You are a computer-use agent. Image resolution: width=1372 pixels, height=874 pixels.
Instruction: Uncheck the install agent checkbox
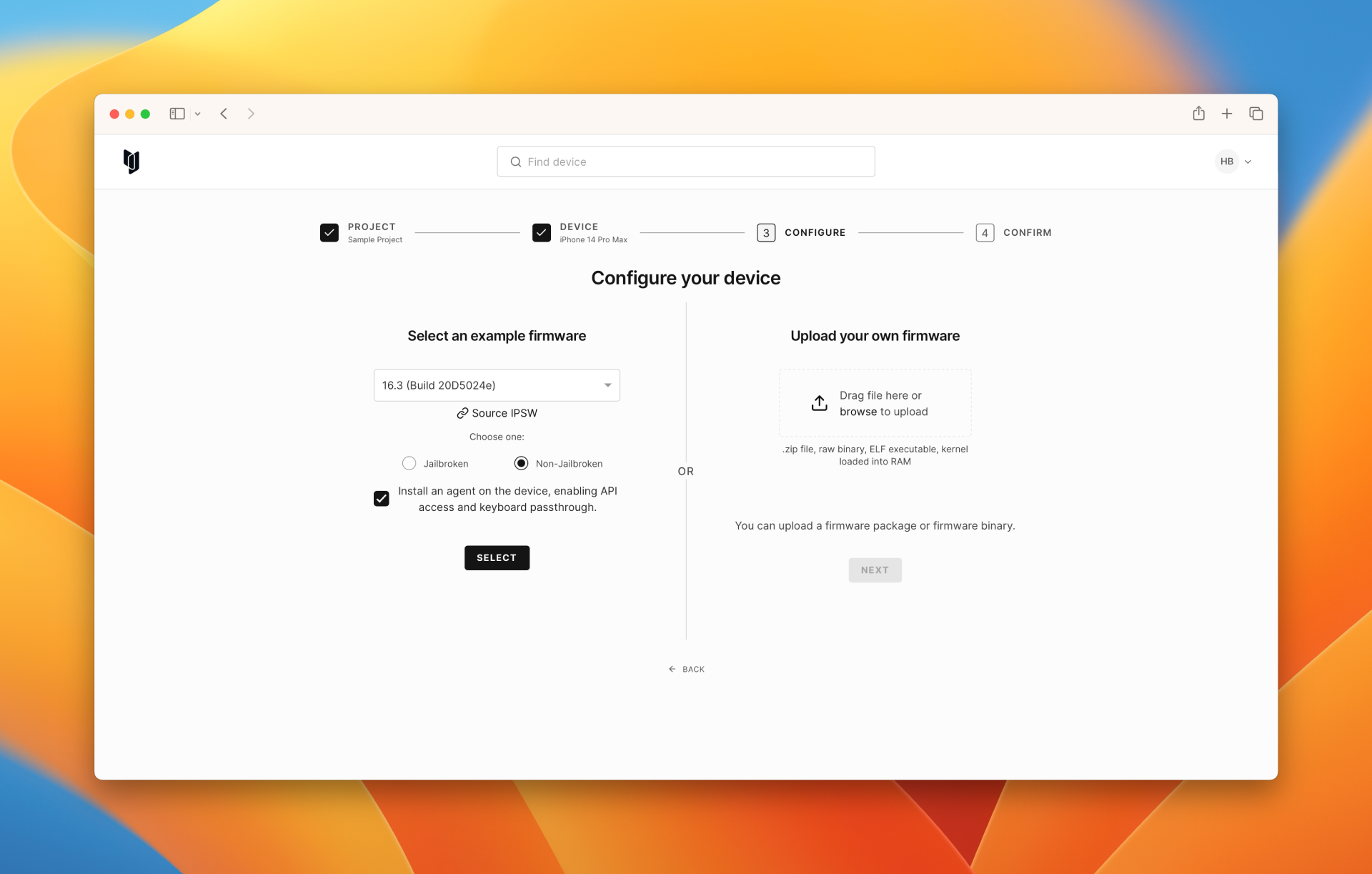[381, 498]
